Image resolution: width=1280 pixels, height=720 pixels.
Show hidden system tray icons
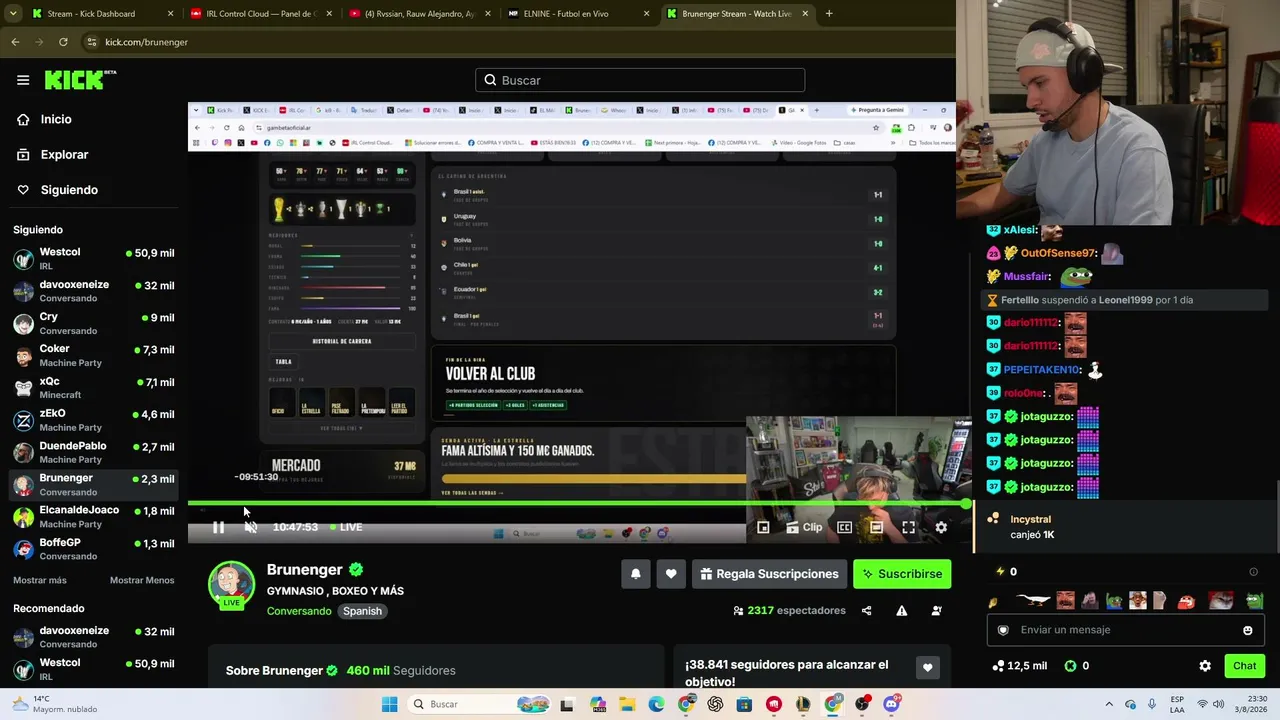(1108, 704)
